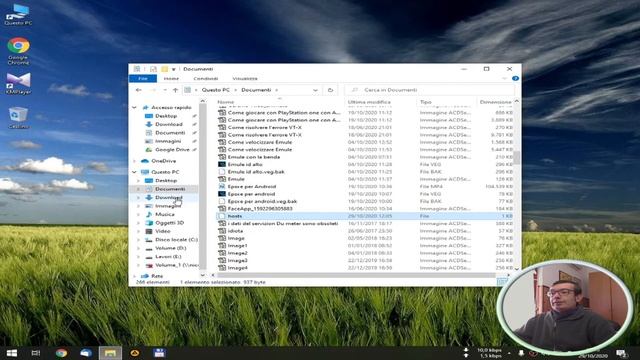Click the Cerca in Documenti search box
Screen dimensions: 640x360
pyautogui.click(x=430, y=90)
